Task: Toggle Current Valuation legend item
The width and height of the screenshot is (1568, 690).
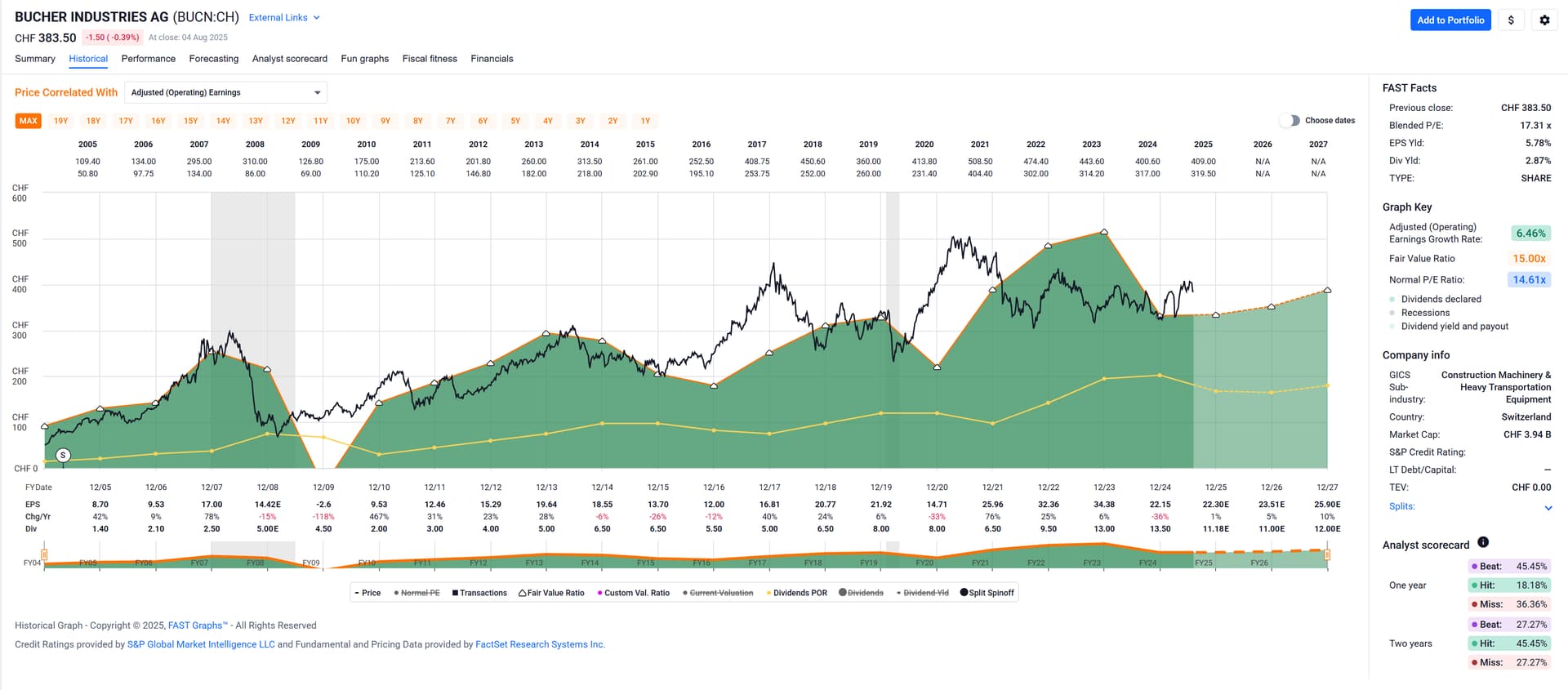Action: coord(718,593)
